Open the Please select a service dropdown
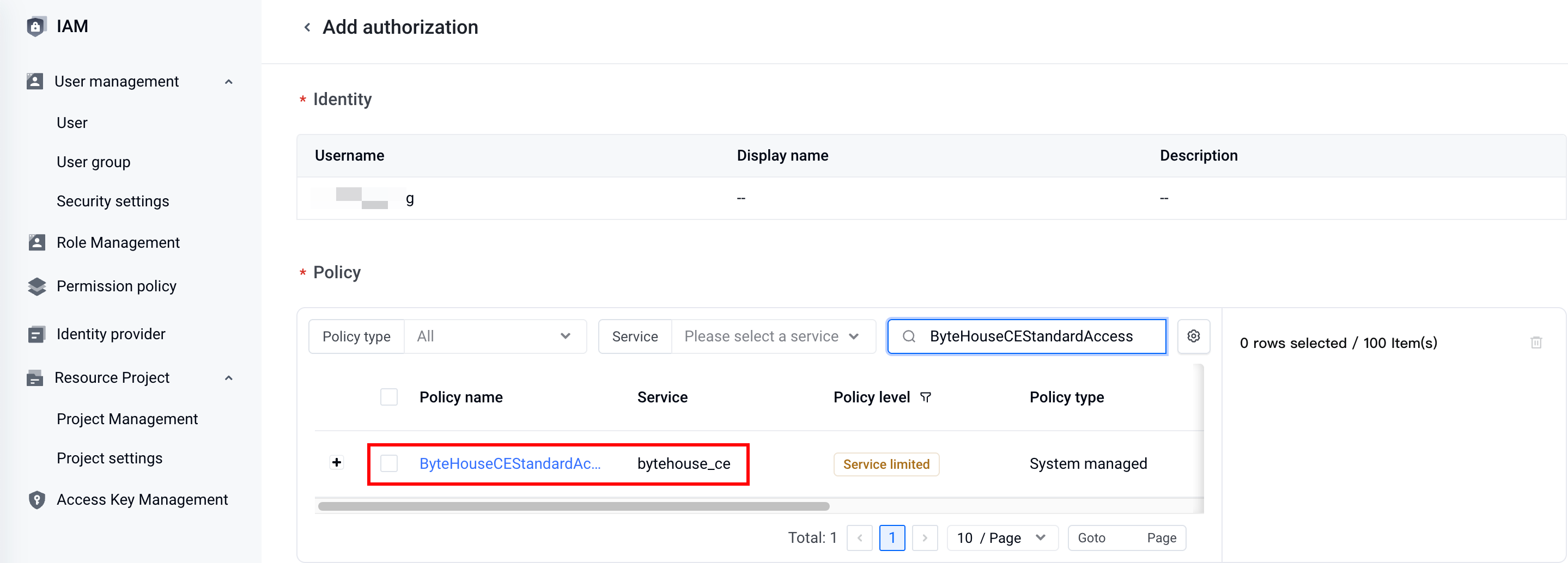 click(x=773, y=336)
